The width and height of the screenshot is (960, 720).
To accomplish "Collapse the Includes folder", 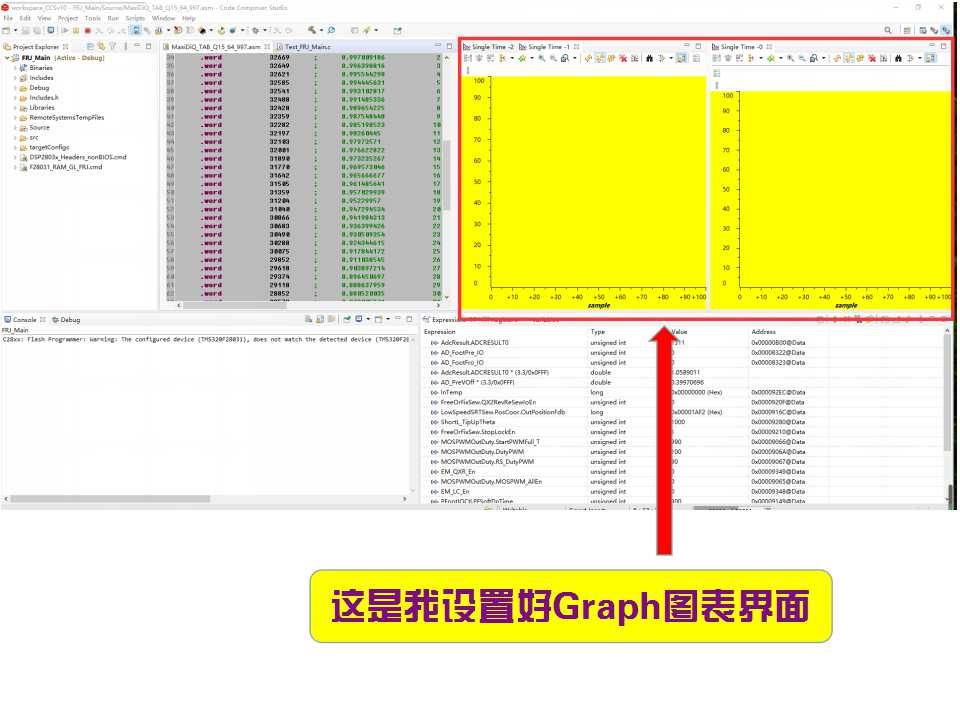I will pyautogui.click(x=15, y=78).
